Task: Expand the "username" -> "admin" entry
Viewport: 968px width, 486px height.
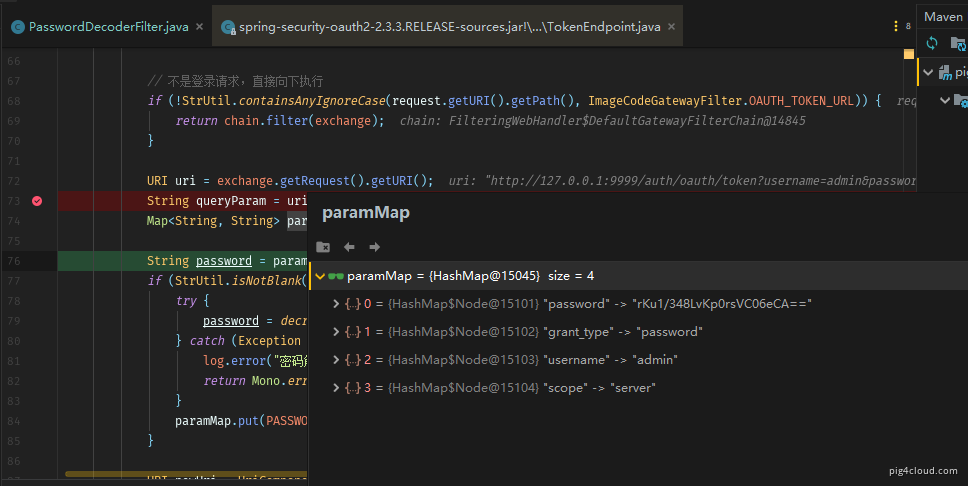Action: [x=336, y=360]
